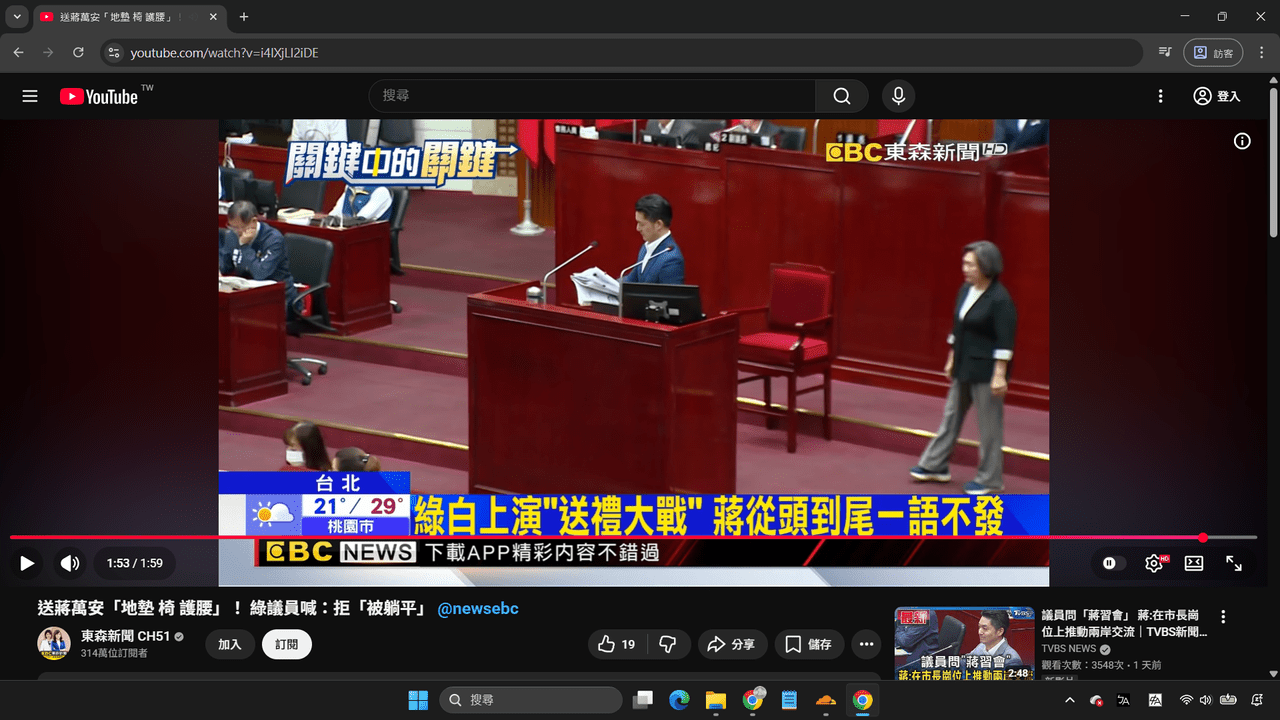Click the search magnifier button
The height and width of the screenshot is (720, 1280).
842,96
